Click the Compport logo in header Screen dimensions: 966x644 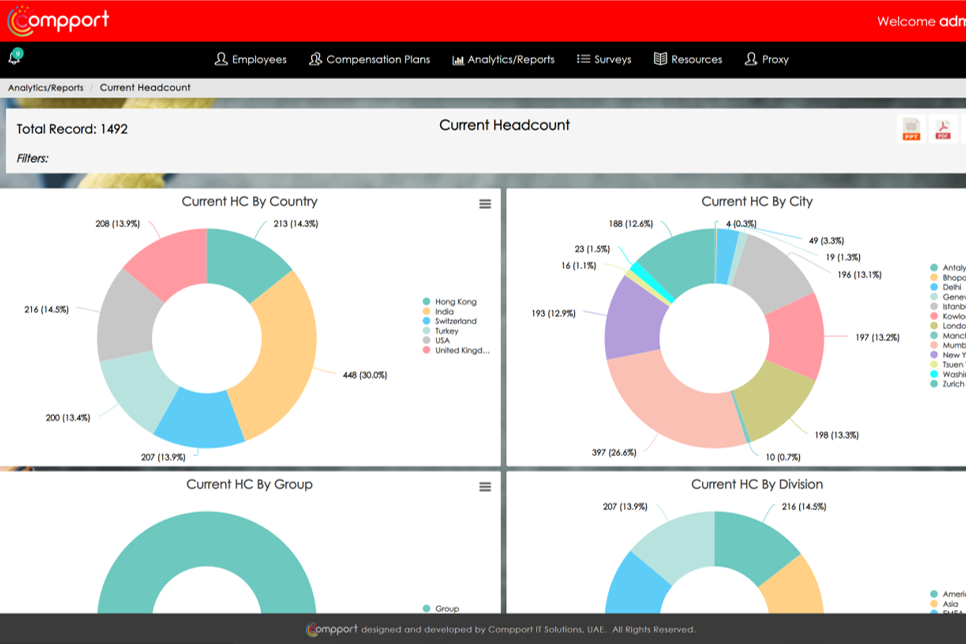coord(58,20)
